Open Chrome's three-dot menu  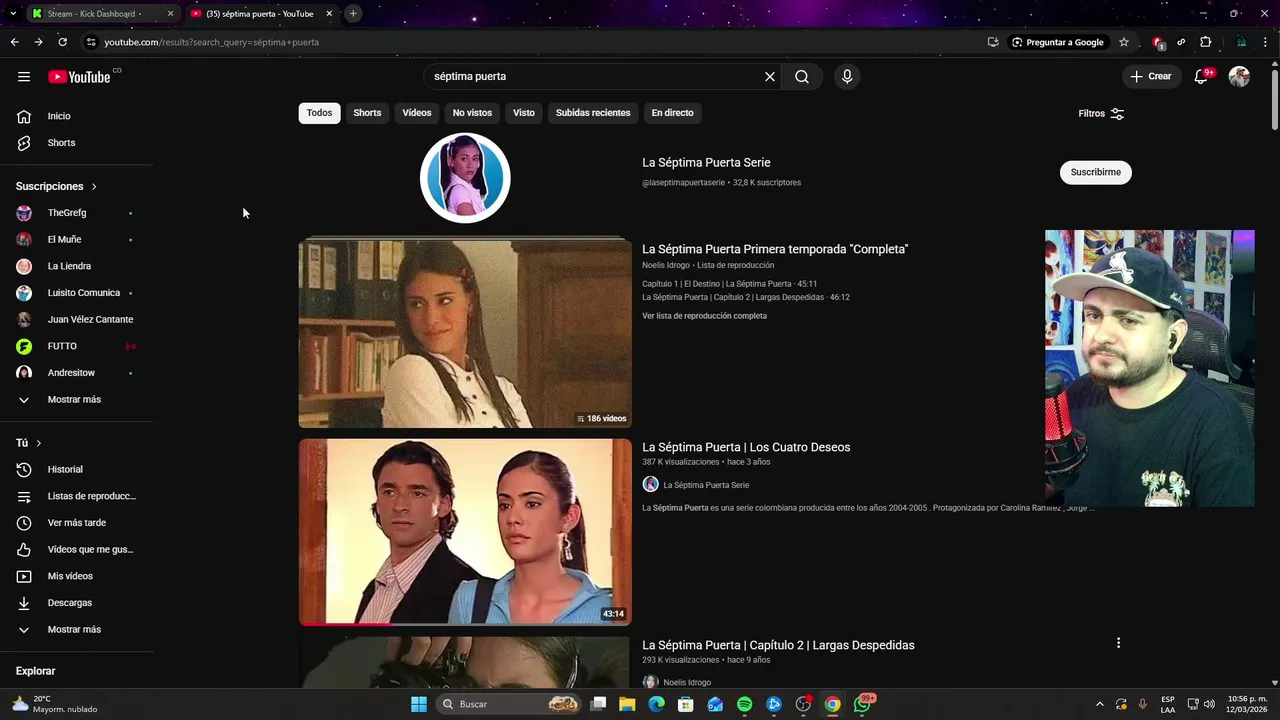pos(1266,42)
